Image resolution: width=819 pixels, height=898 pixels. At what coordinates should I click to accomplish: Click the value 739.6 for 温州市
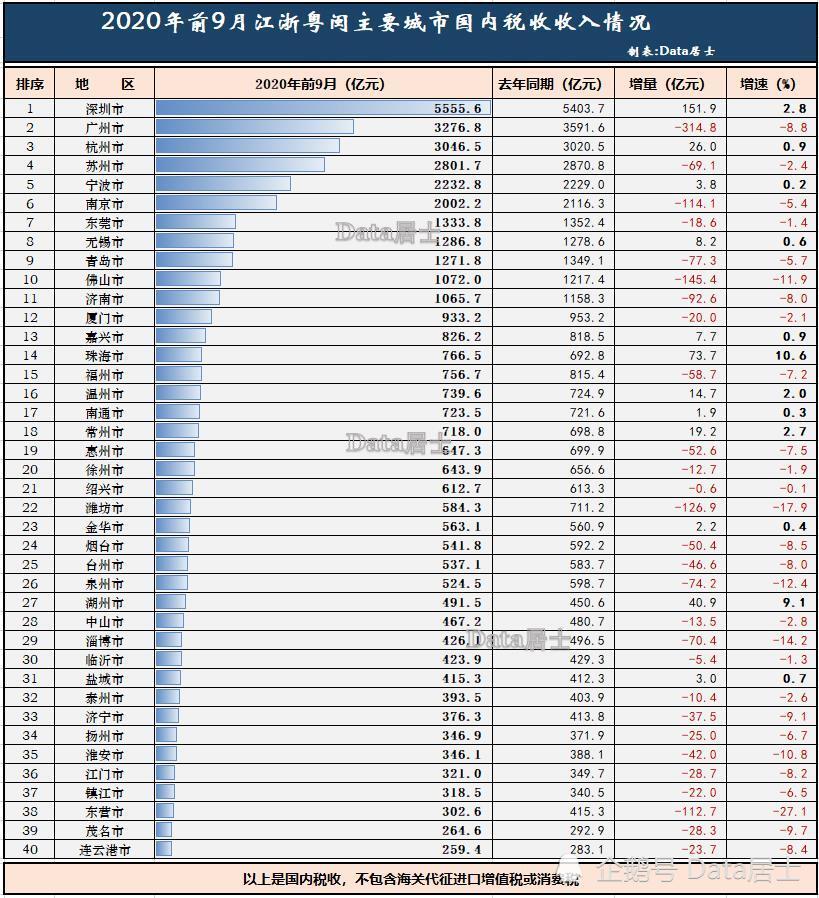click(461, 393)
